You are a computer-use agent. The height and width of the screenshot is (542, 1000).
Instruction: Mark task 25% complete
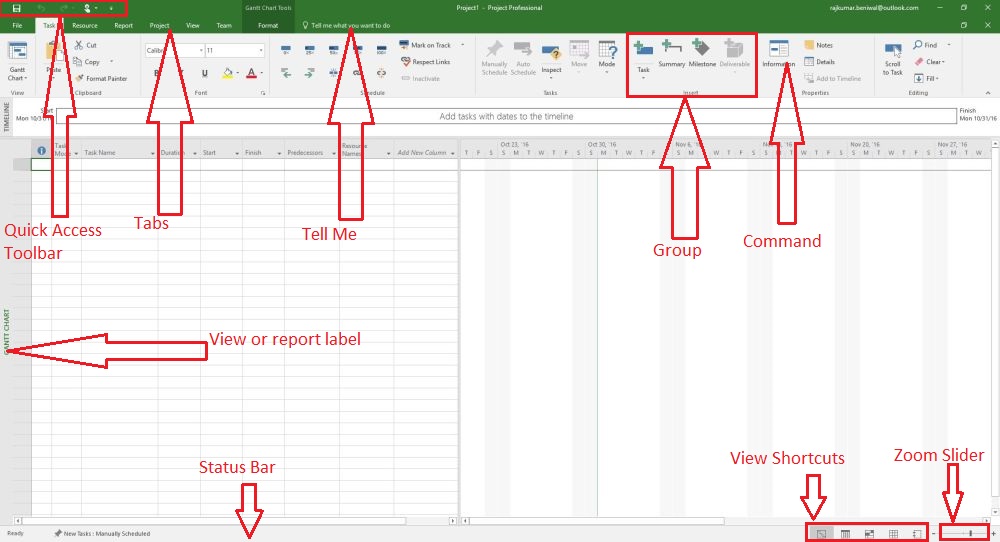pyautogui.click(x=310, y=50)
